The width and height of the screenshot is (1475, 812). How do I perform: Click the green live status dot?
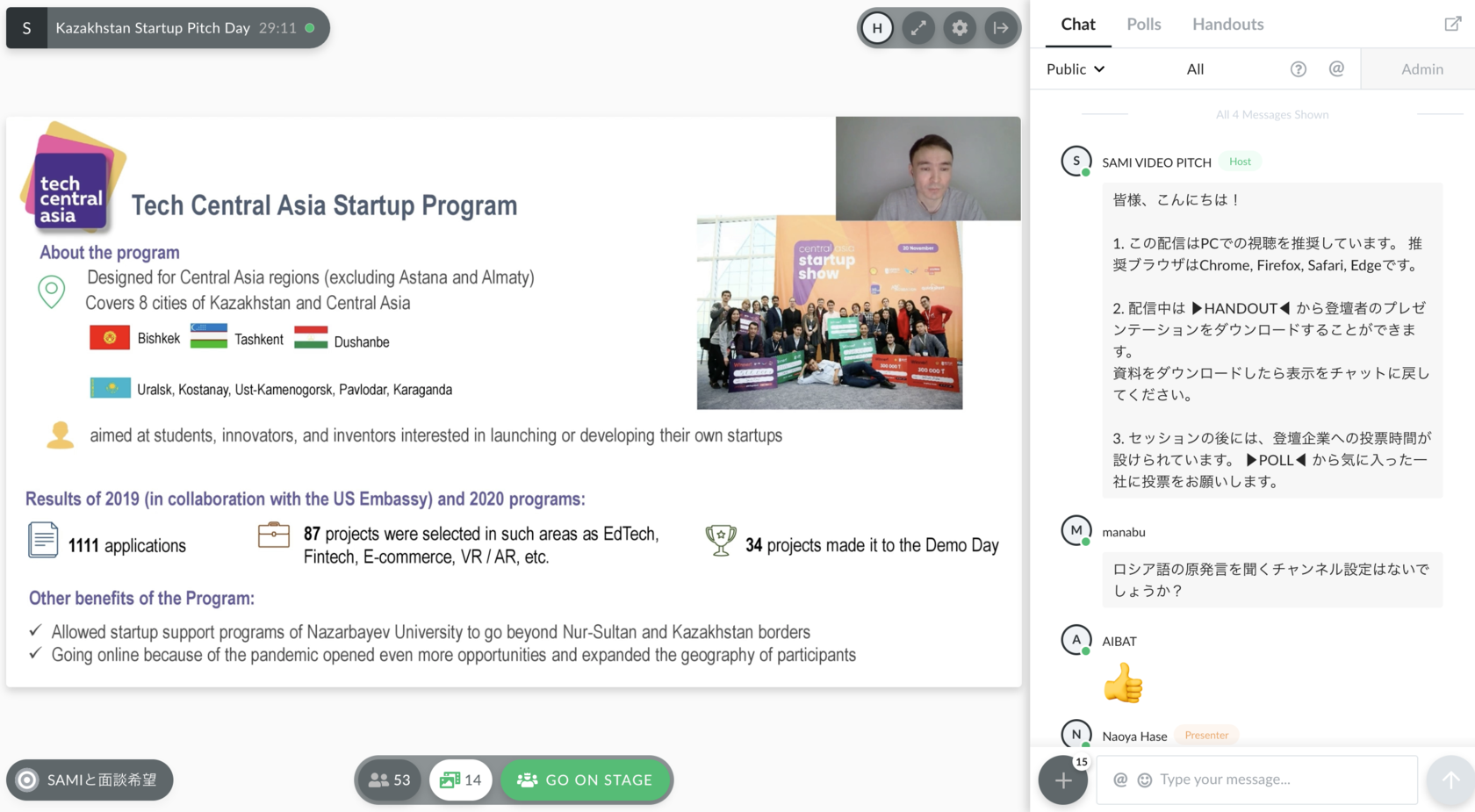click(x=310, y=28)
